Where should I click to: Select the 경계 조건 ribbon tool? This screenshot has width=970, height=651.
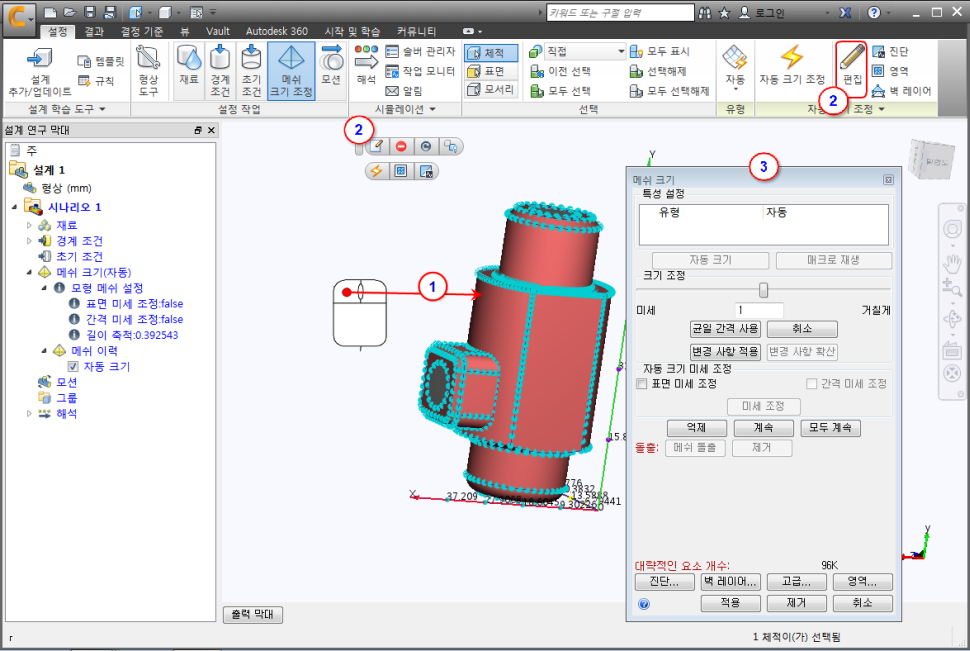[220, 71]
